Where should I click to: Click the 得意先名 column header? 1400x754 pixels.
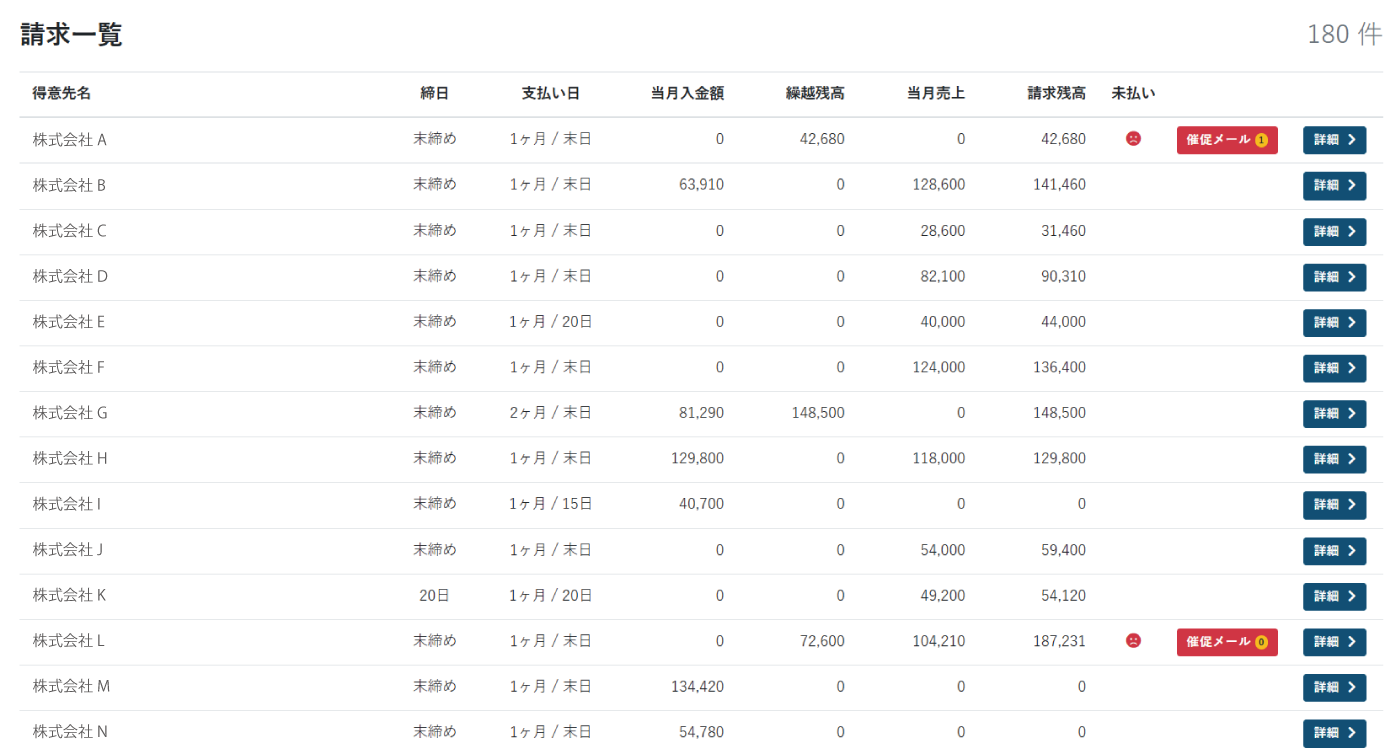[x=62, y=94]
